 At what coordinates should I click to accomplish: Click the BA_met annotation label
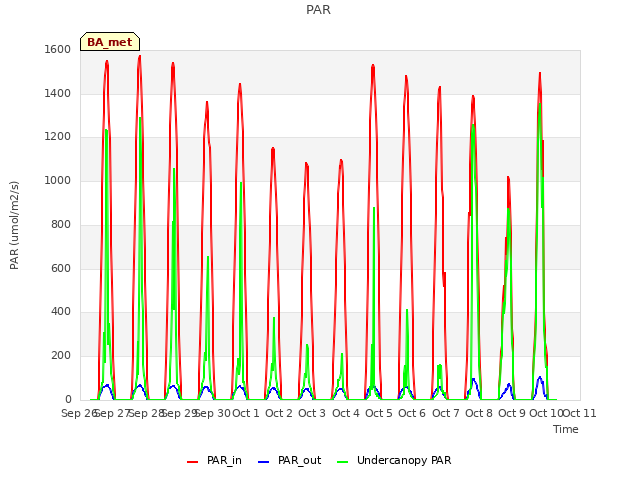[110, 42]
